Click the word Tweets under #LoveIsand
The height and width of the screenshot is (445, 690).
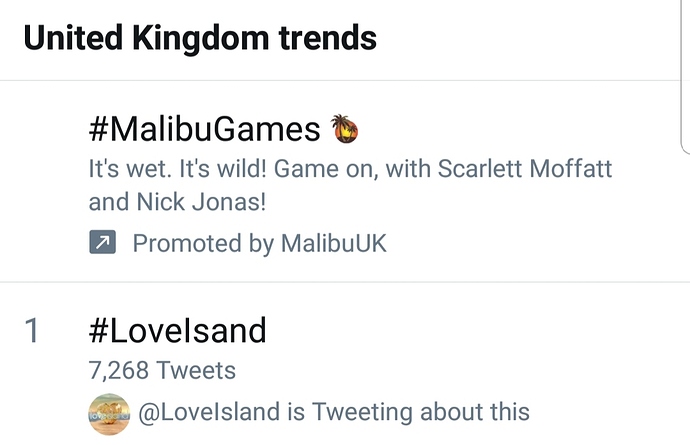point(196,370)
